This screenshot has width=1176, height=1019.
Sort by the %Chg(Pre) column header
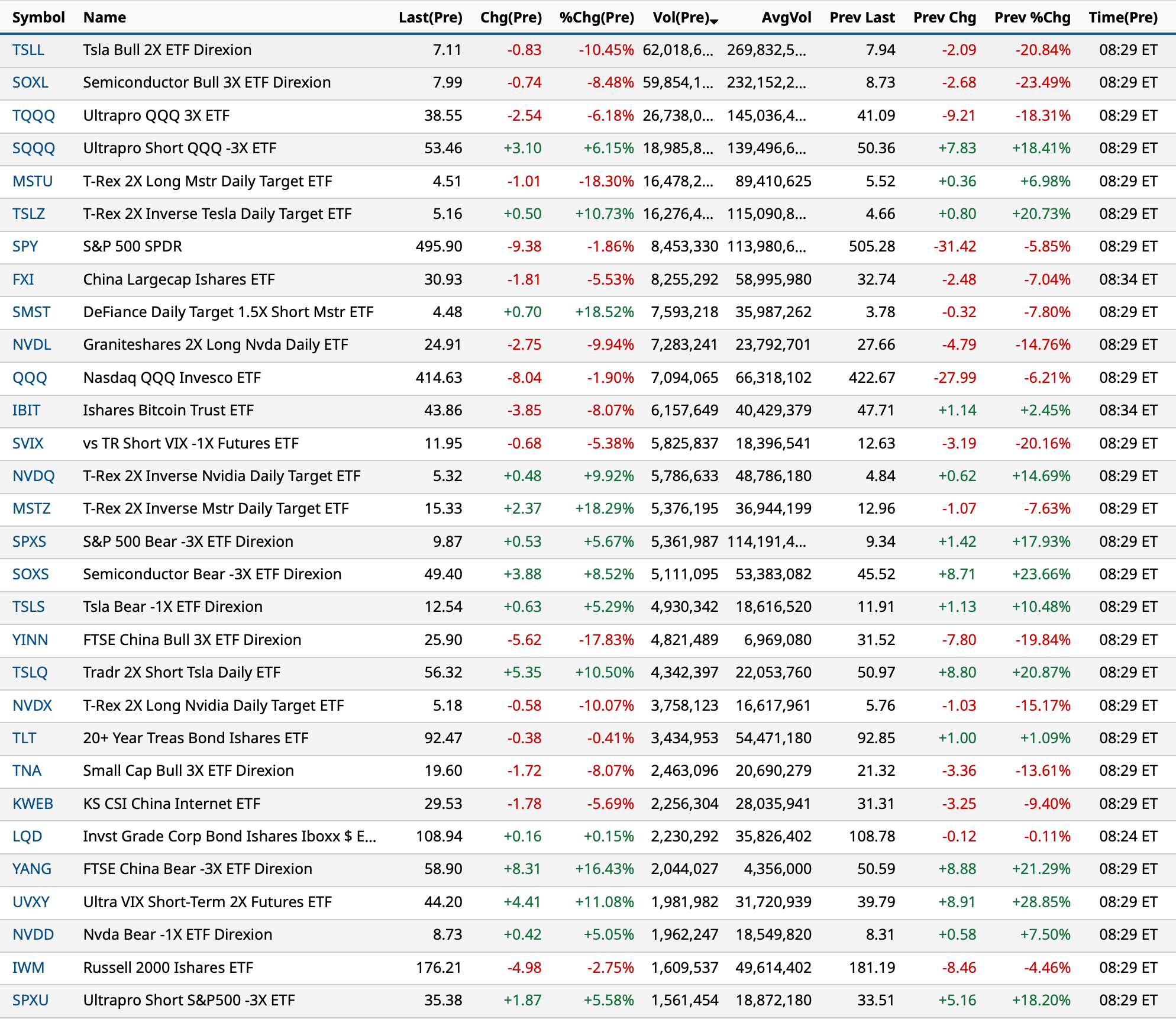[x=596, y=17]
